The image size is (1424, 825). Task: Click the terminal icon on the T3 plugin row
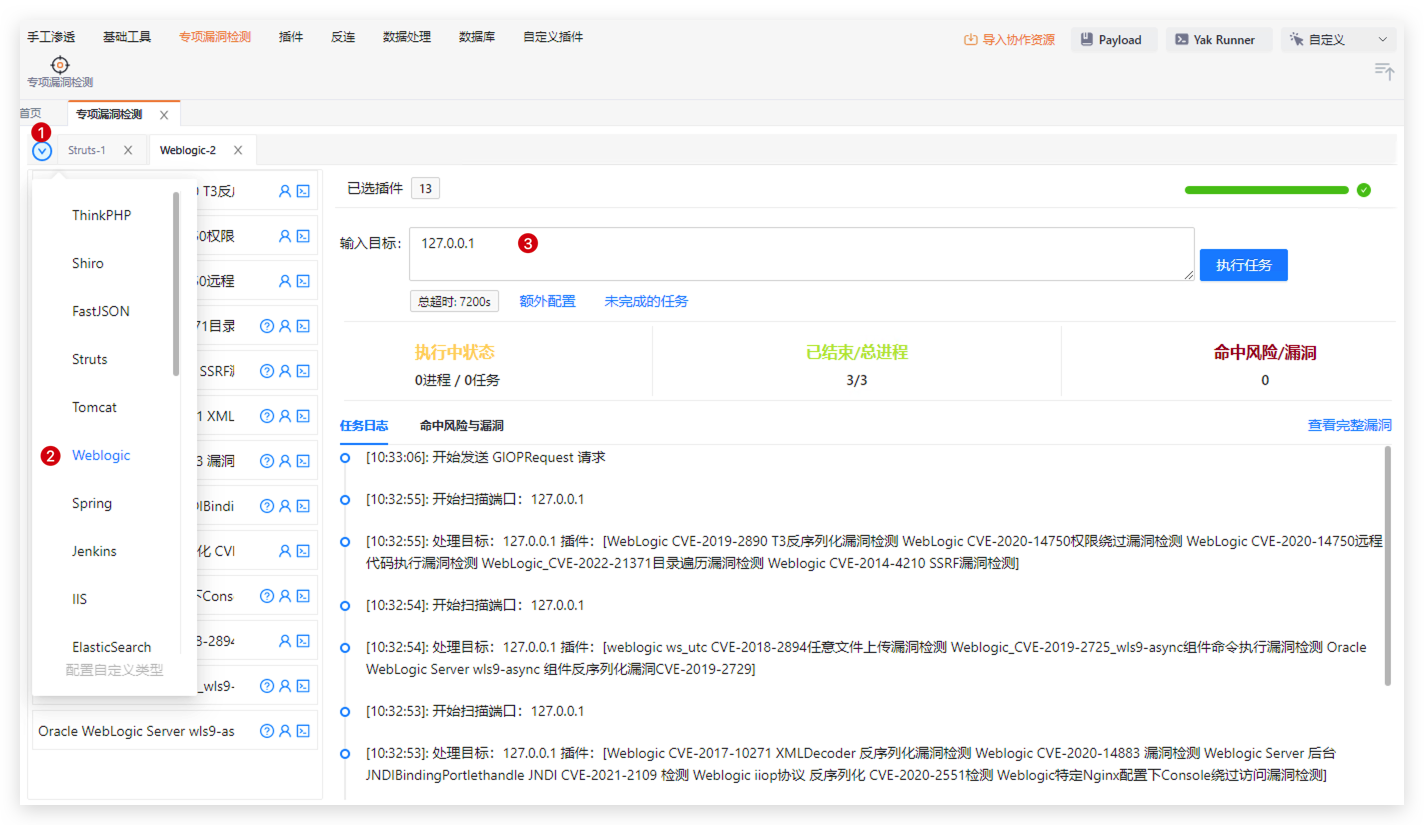coord(303,191)
